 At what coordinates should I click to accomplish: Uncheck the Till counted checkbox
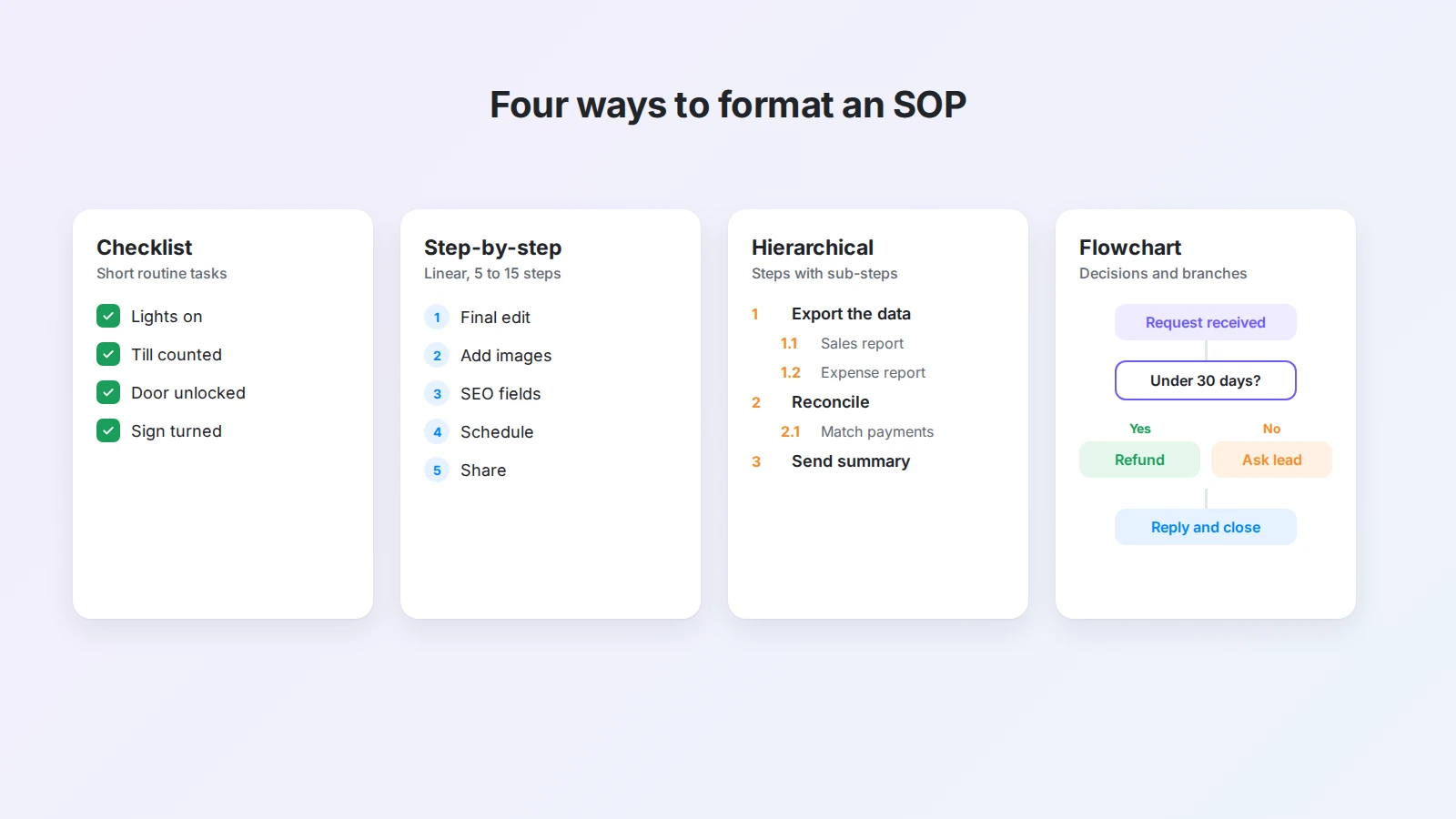pyautogui.click(x=108, y=354)
